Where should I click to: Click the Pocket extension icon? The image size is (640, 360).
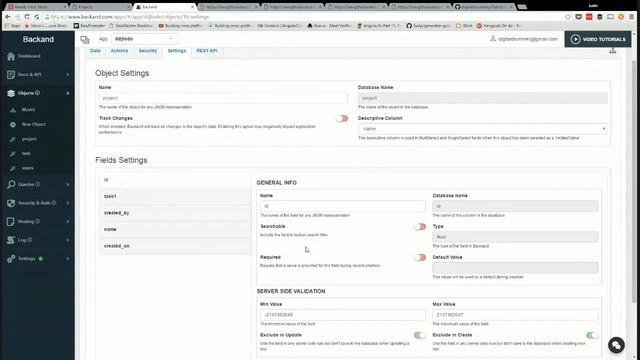click(578, 17)
